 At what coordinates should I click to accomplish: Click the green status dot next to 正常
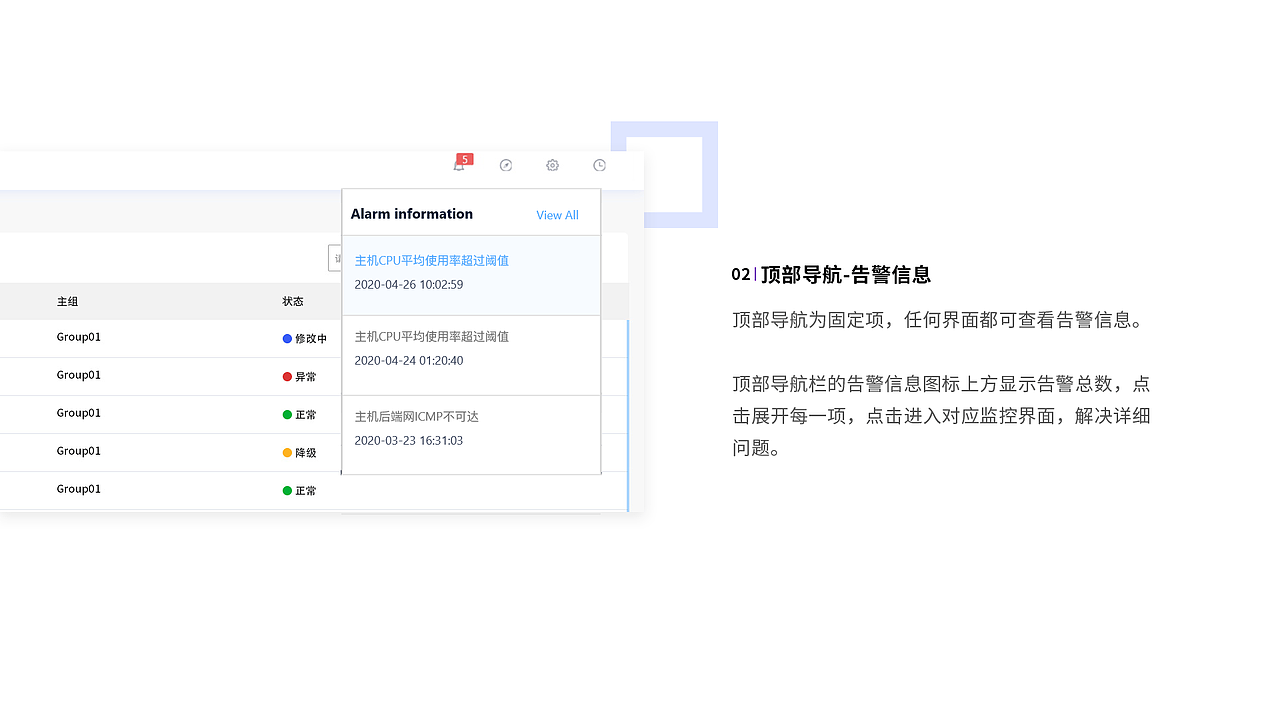[x=286, y=414]
